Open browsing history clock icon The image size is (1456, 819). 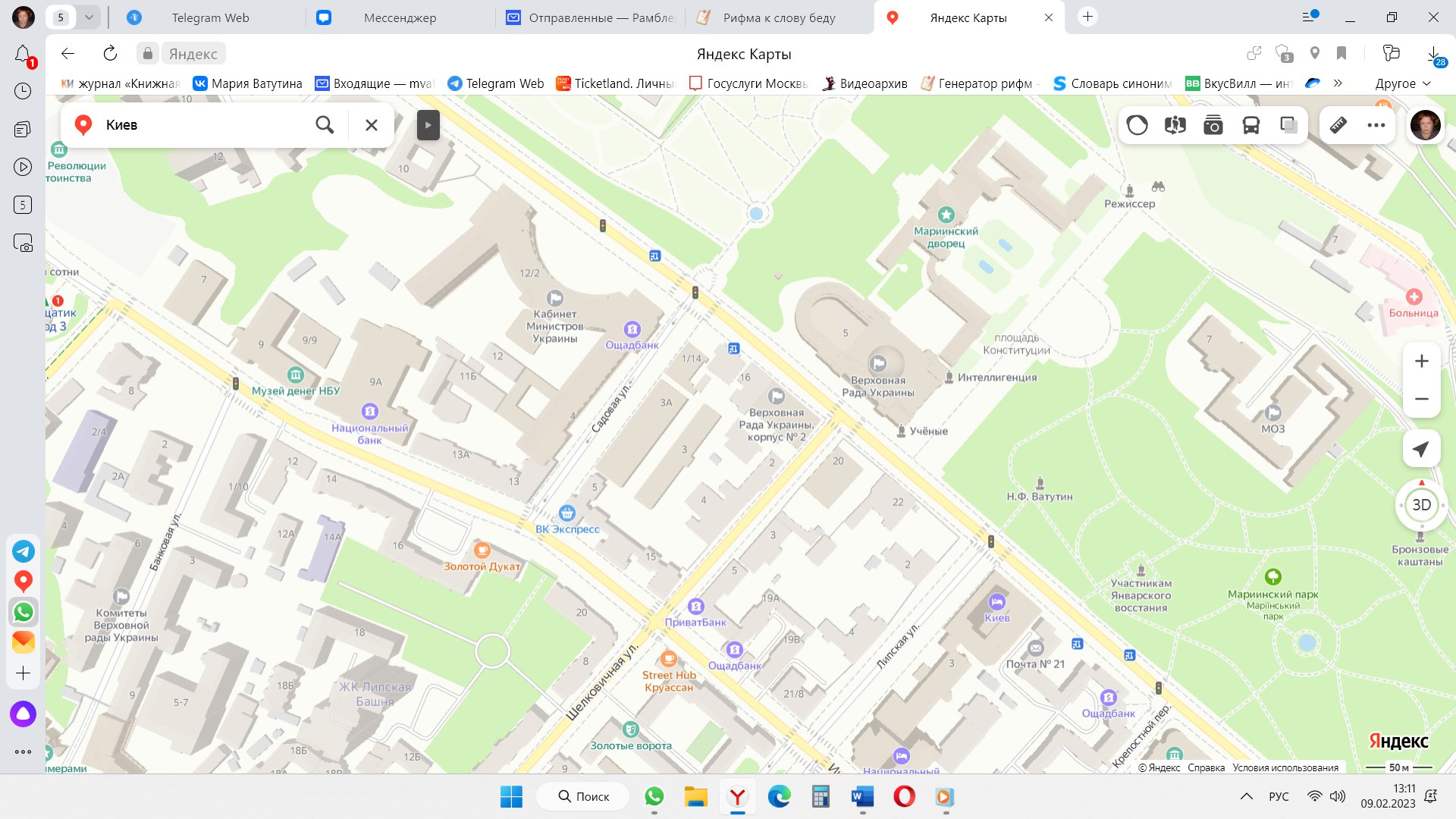point(23,91)
